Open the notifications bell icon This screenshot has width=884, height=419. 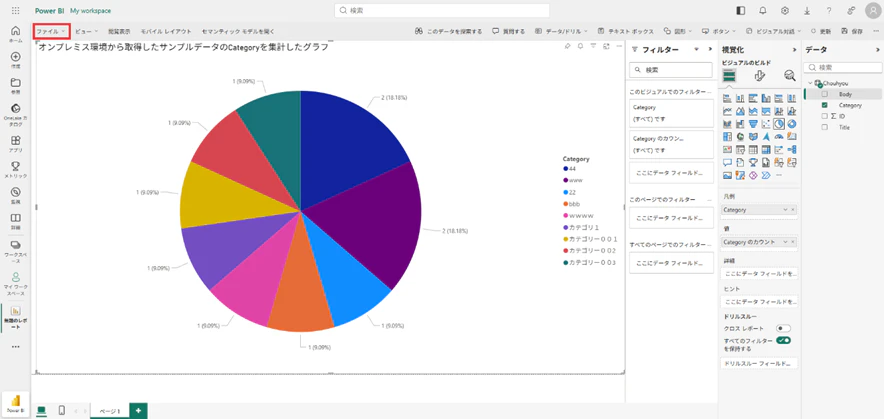tap(763, 11)
